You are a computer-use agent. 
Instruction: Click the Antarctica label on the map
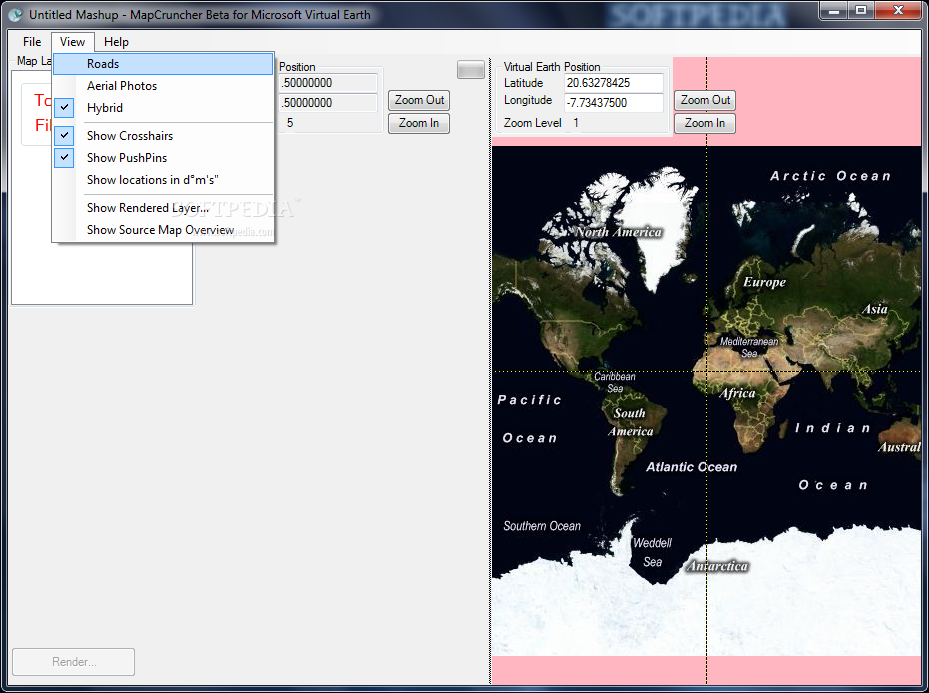coord(717,566)
